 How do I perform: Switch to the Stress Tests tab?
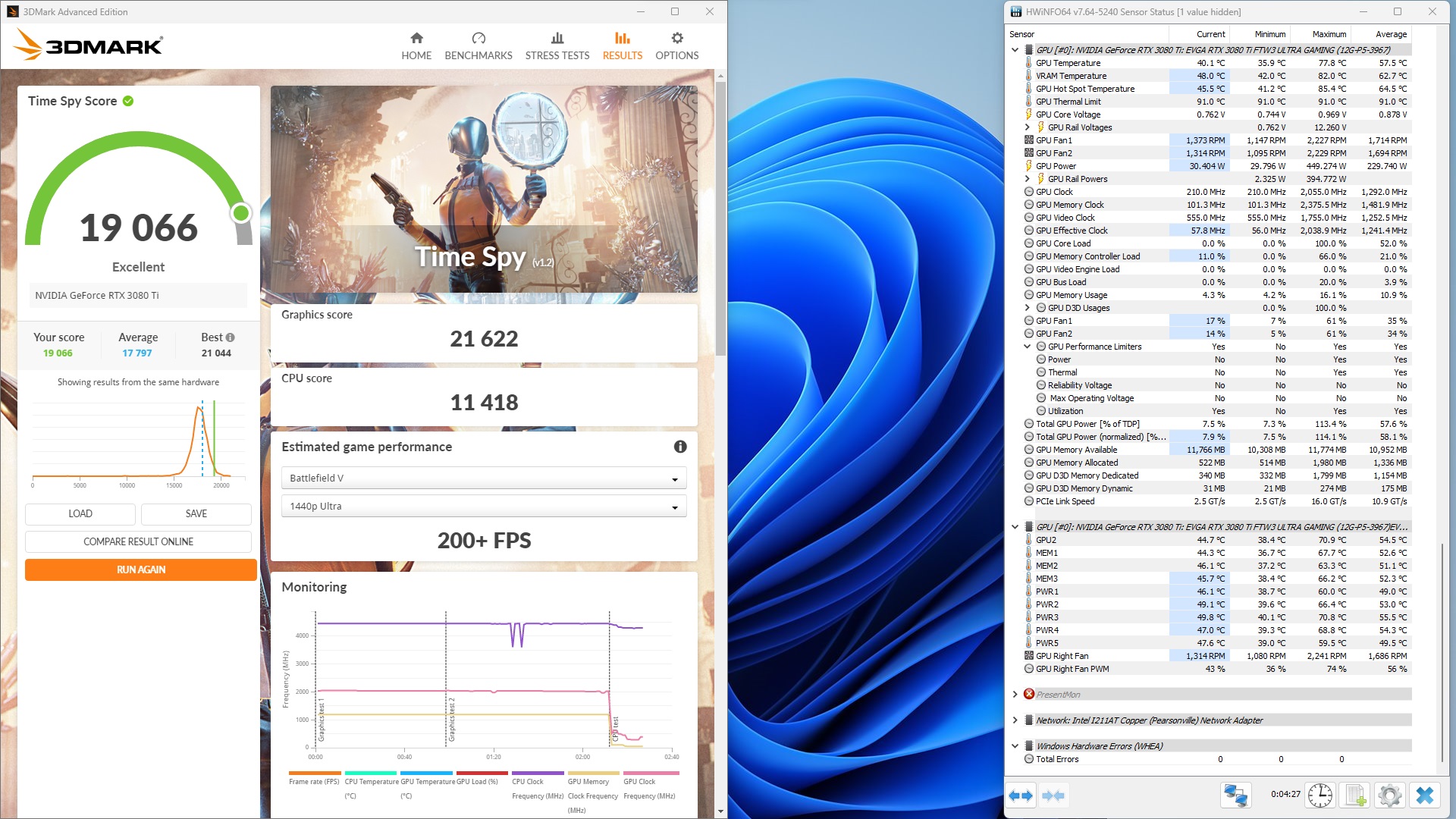[557, 45]
